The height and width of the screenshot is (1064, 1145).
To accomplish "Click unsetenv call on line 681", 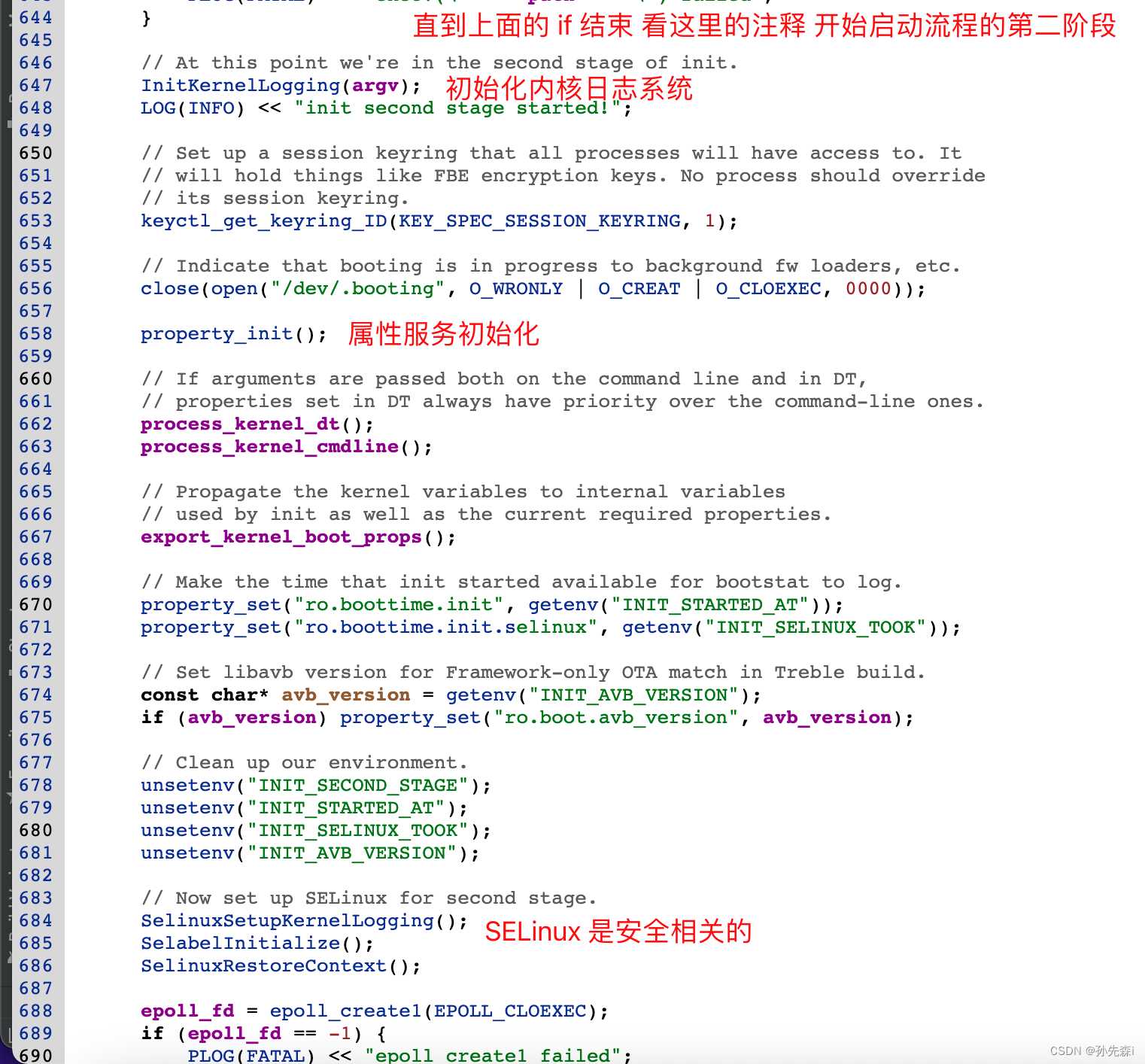I will (187, 853).
